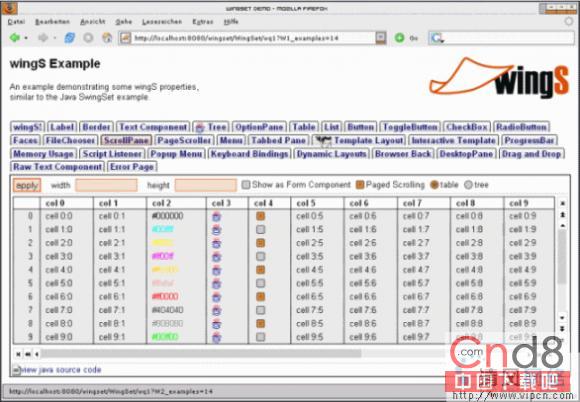Click the horizontal scrollbar thumb under the table
580x402 pixels.
pyautogui.click(x=201, y=354)
